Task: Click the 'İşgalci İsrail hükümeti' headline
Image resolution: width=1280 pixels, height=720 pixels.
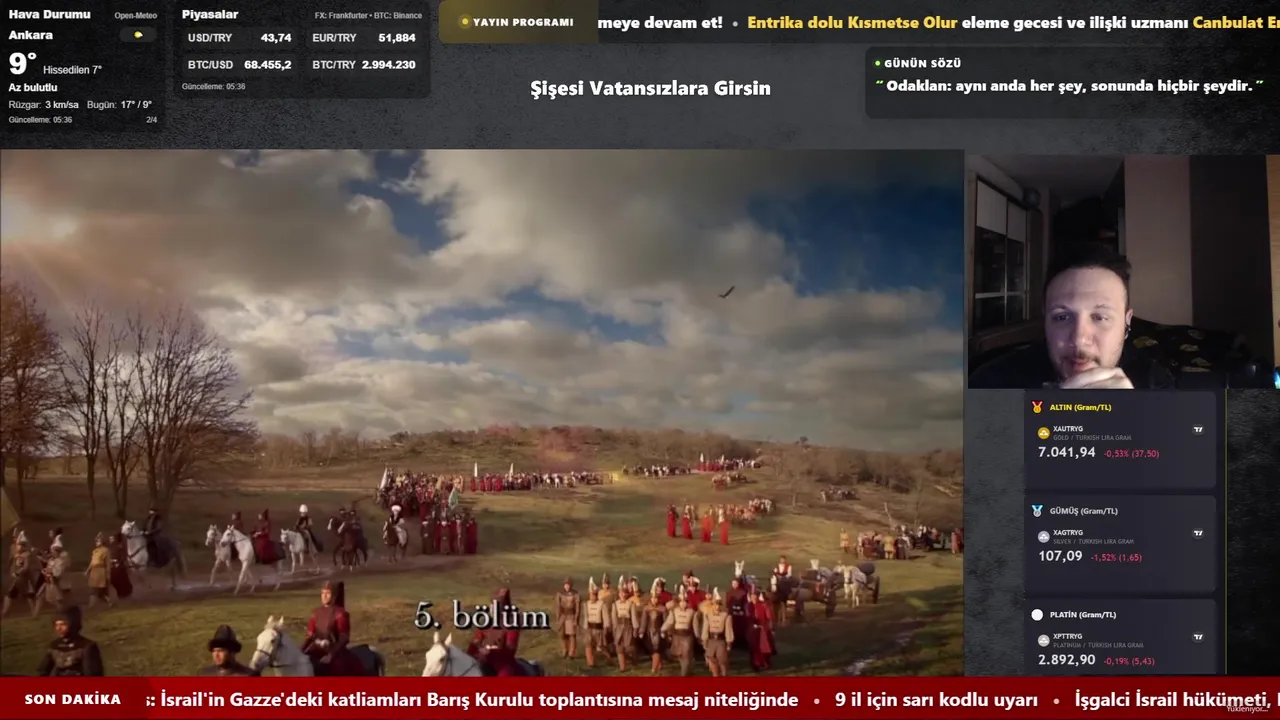Action: pos(1177,700)
